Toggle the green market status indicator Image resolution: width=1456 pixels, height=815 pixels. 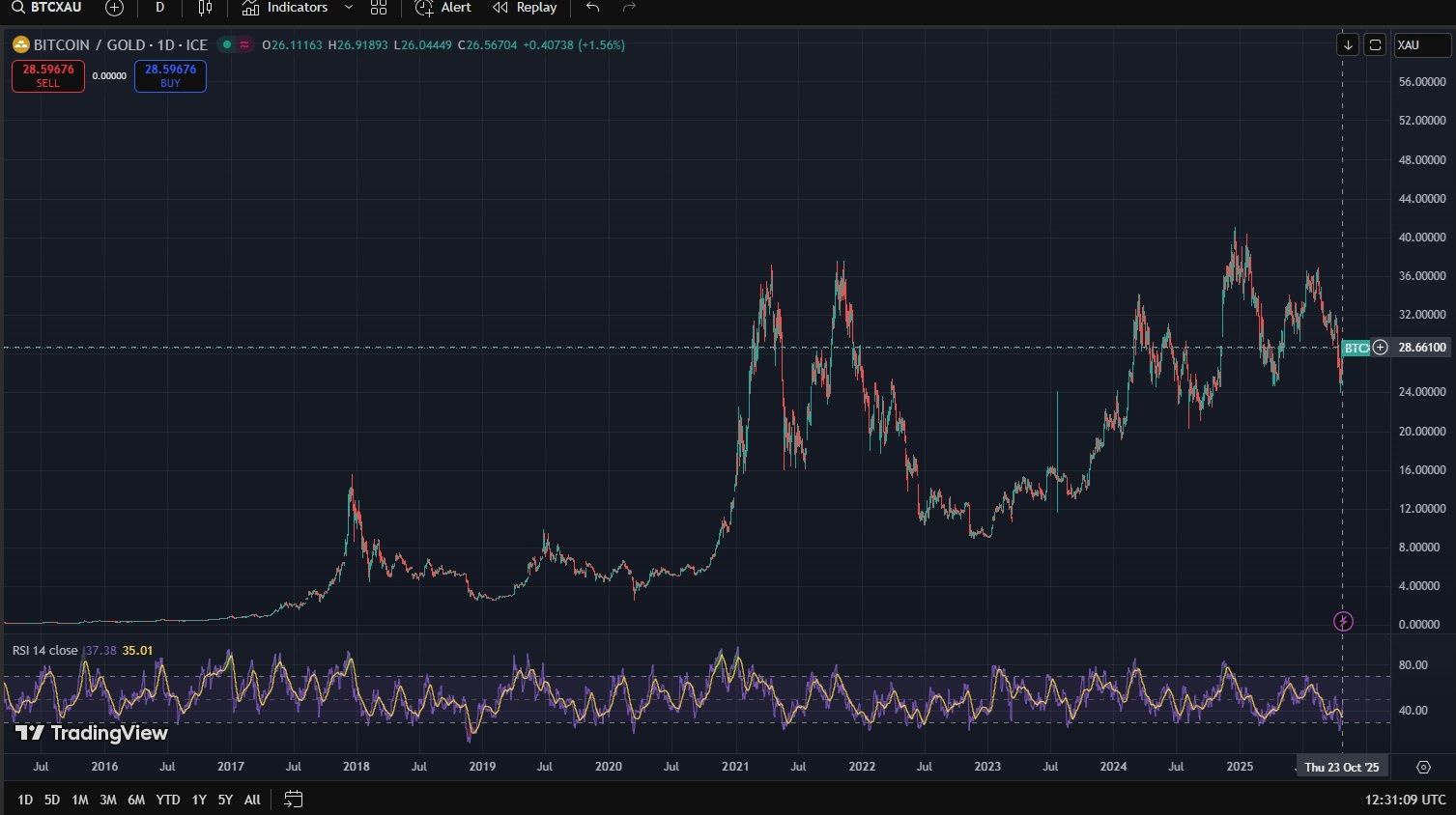pyautogui.click(x=227, y=44)
